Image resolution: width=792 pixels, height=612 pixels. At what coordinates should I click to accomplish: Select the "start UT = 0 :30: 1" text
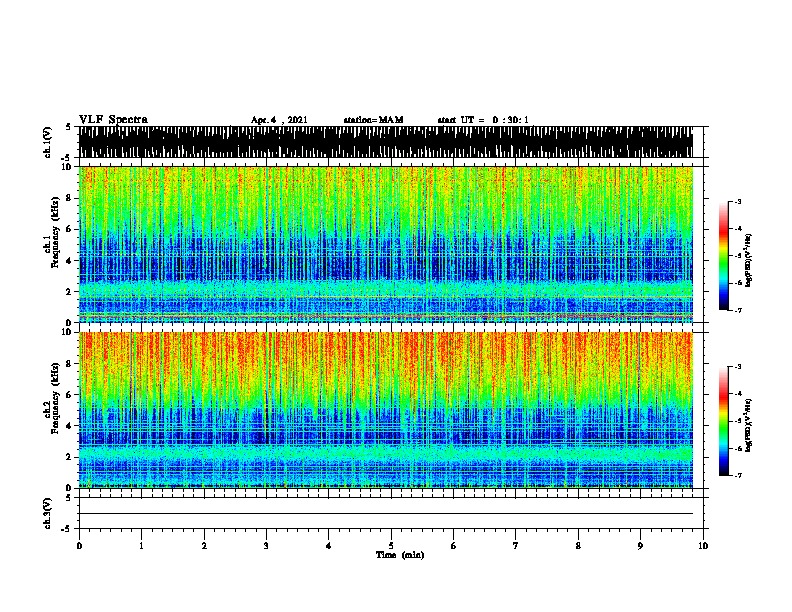pos(483,120)
